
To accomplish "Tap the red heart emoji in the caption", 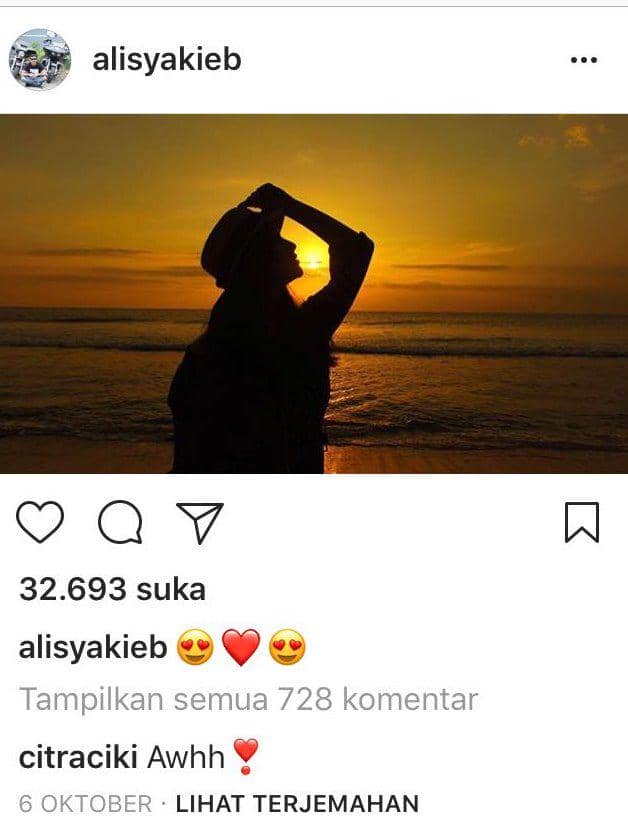I will click(241, 647).
